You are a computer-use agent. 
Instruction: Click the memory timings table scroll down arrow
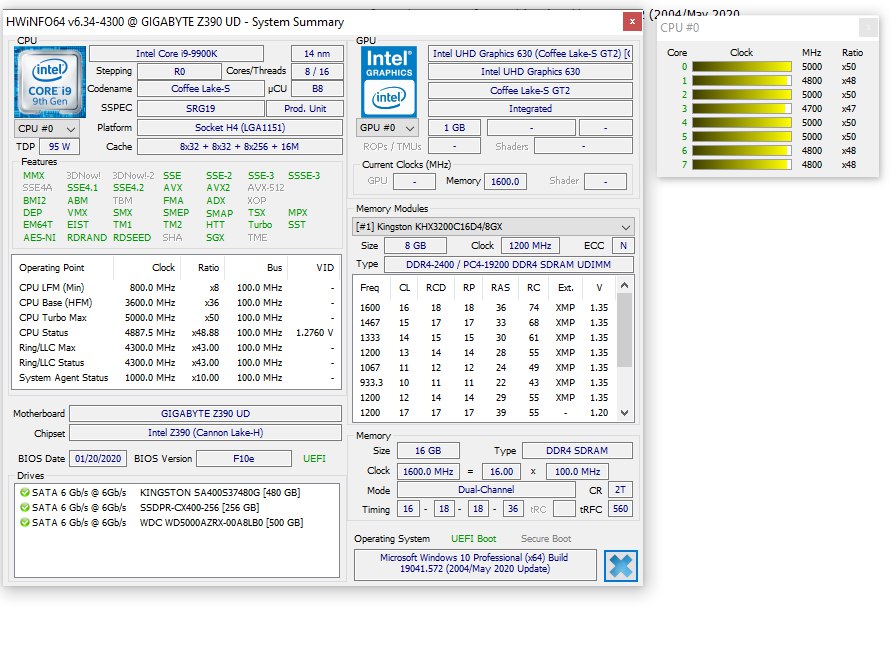(625, 412)
